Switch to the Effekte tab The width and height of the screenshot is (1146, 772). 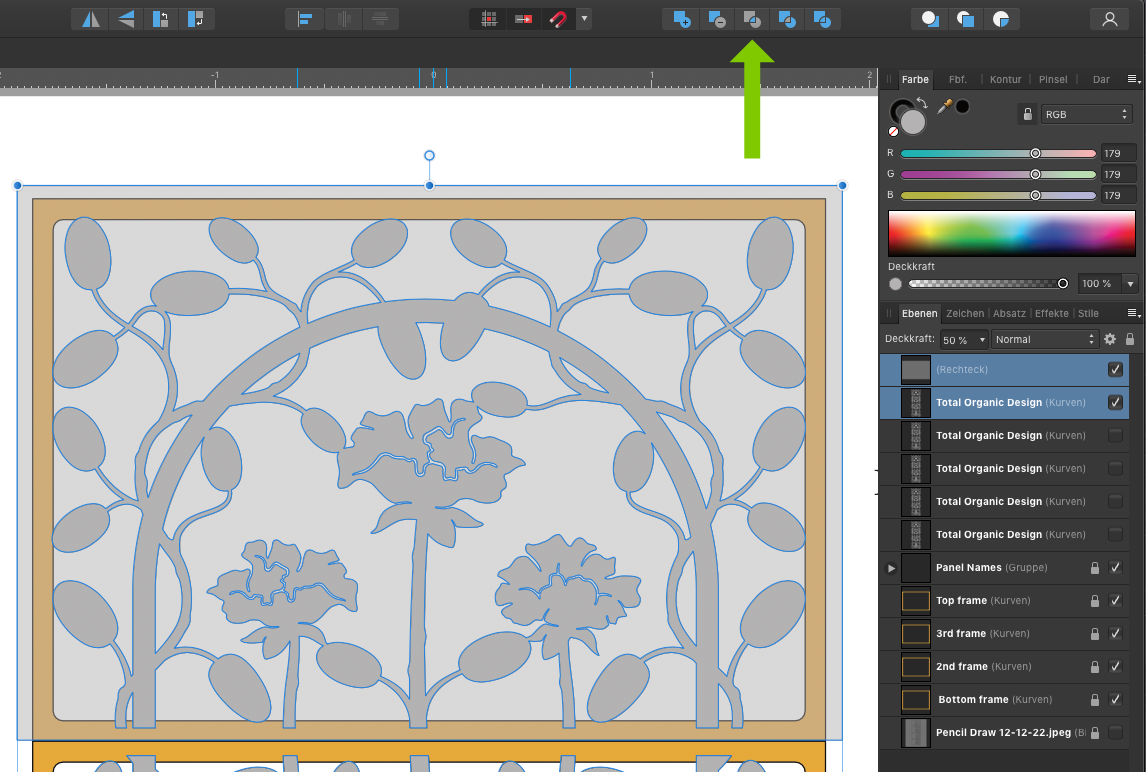1052,313
